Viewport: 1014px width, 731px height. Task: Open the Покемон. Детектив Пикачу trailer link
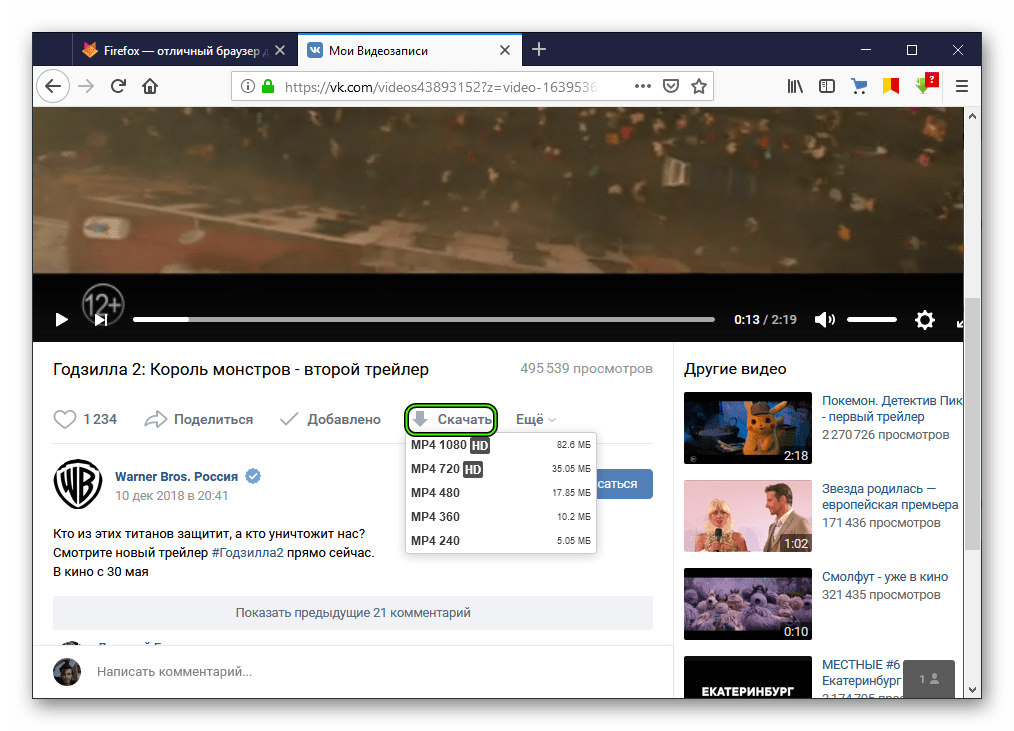pos(892,409)
